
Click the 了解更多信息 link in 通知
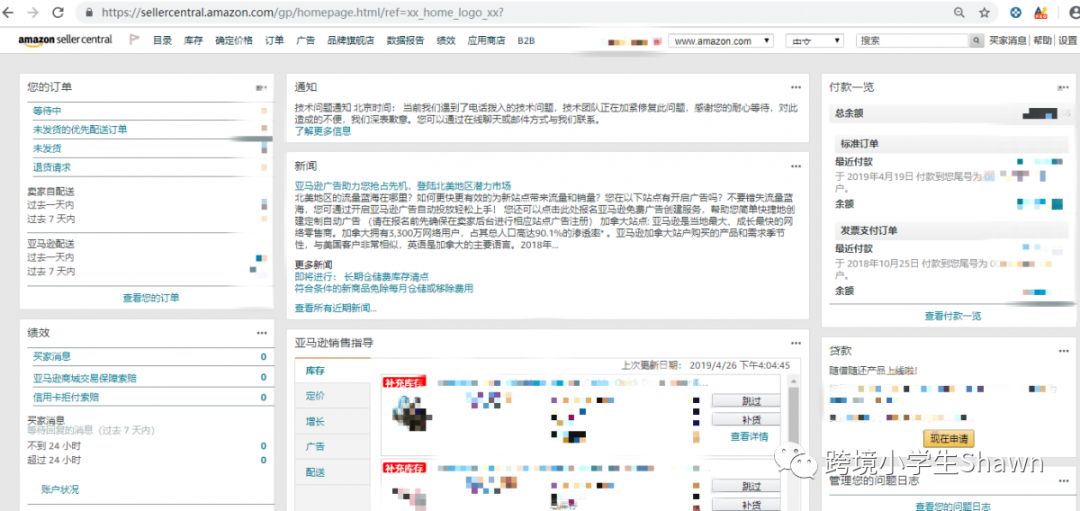[323, 131]
